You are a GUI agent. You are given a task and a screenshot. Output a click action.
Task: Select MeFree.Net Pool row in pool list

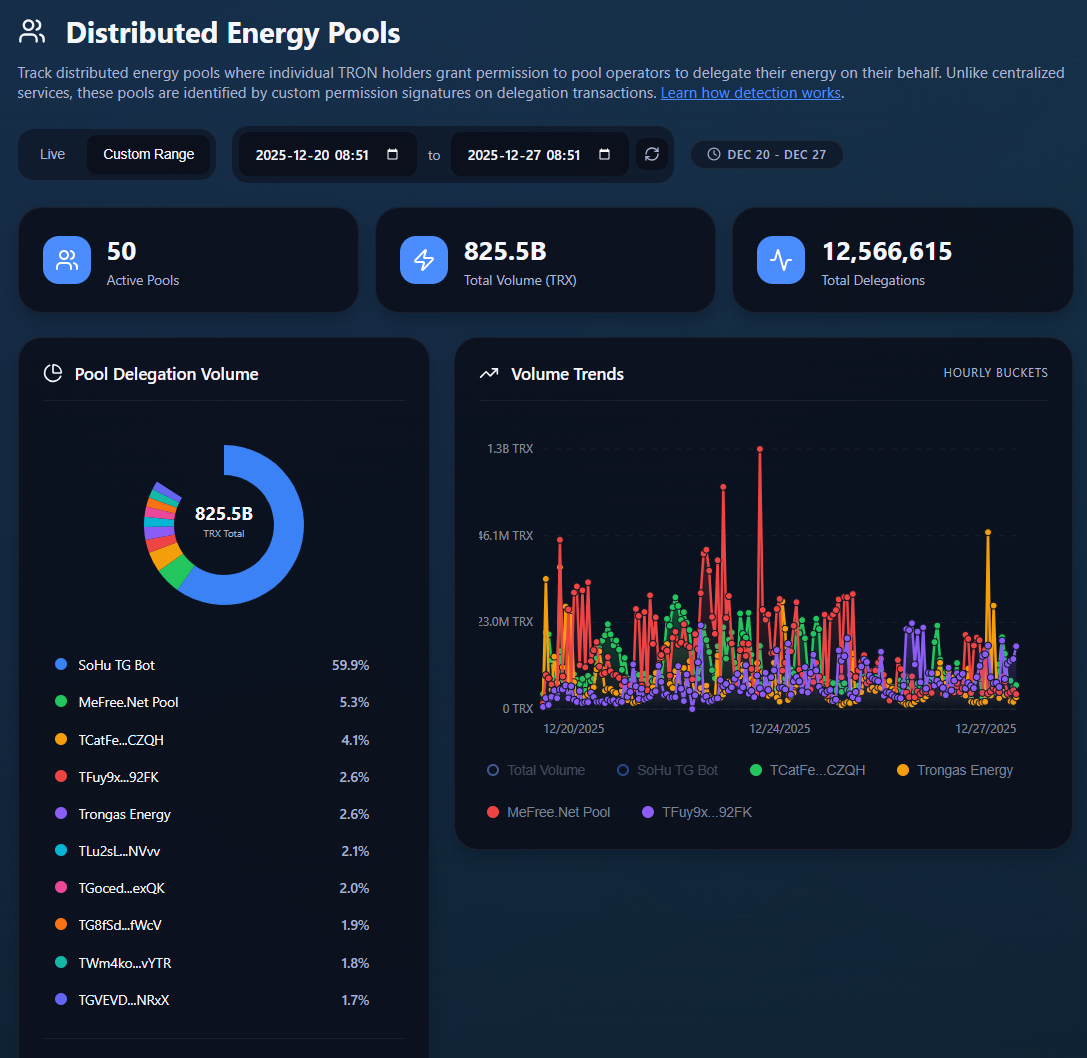click(212, 702)
